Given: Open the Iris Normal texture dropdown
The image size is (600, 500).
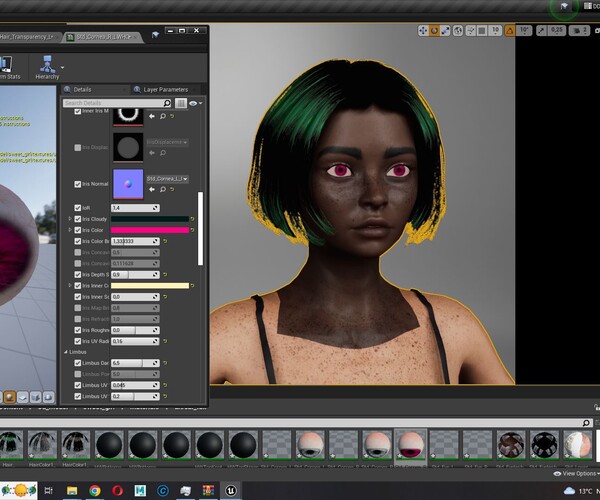Looking at the screenshot, I should [167, 179].
